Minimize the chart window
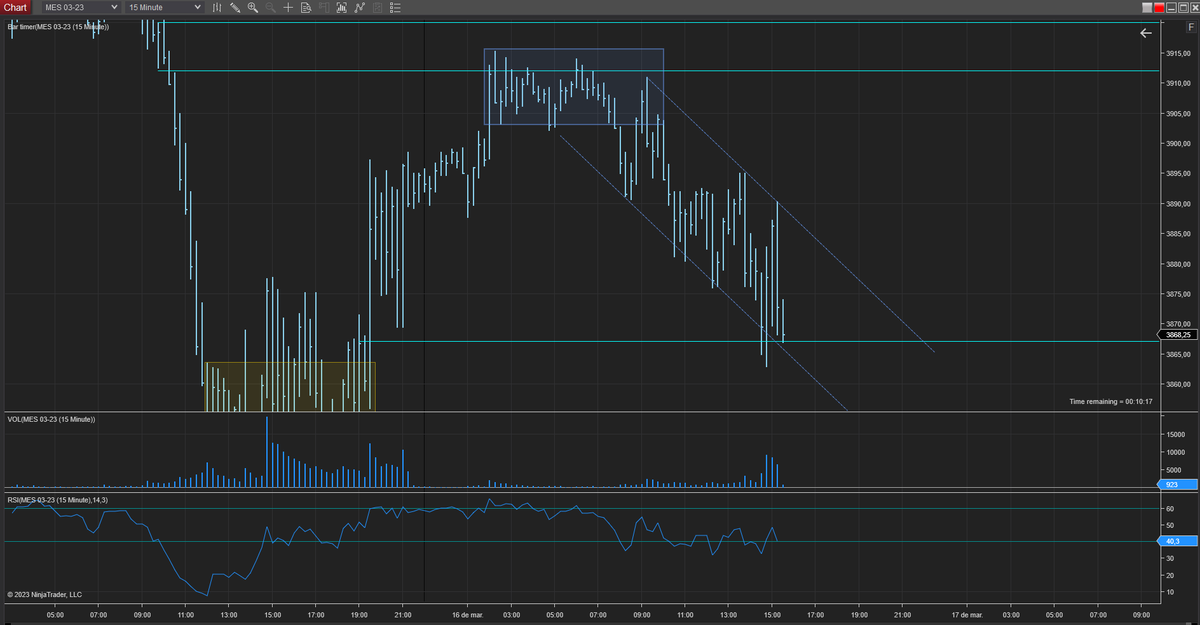Screen dimensions: 1200x625 [x=1171, y=7]
